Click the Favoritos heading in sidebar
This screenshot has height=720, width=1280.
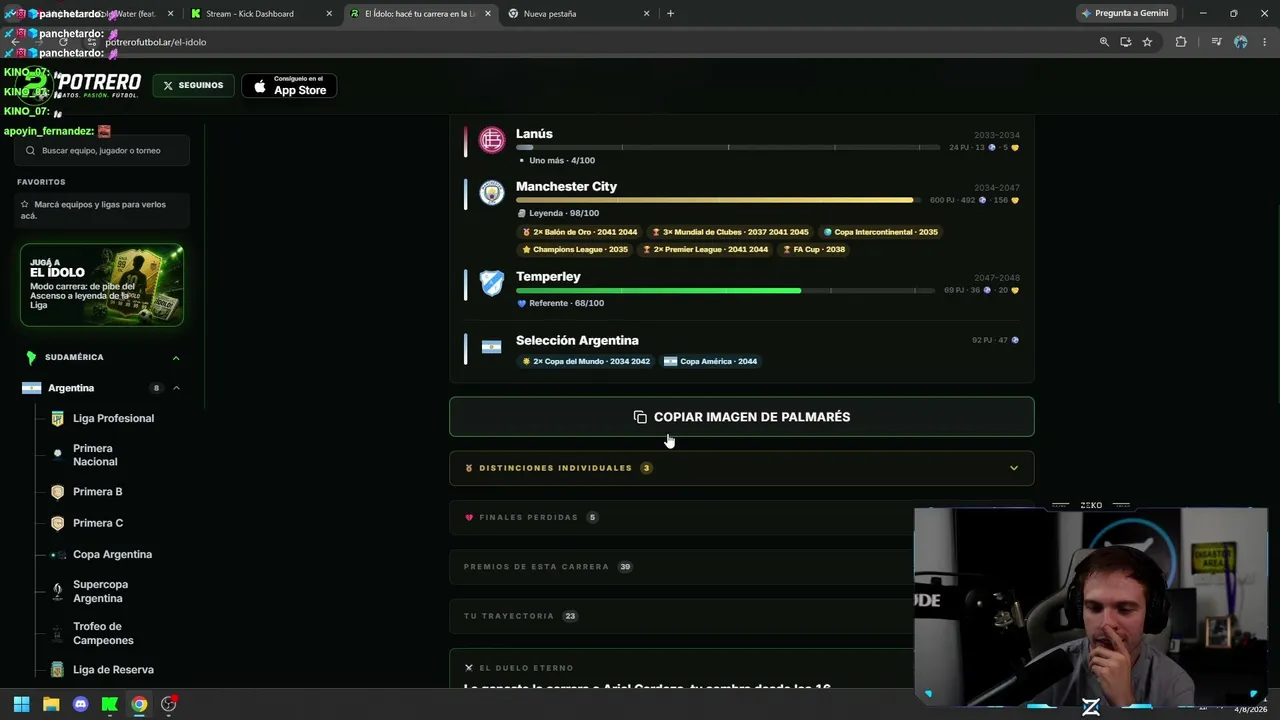coord(41,182)
